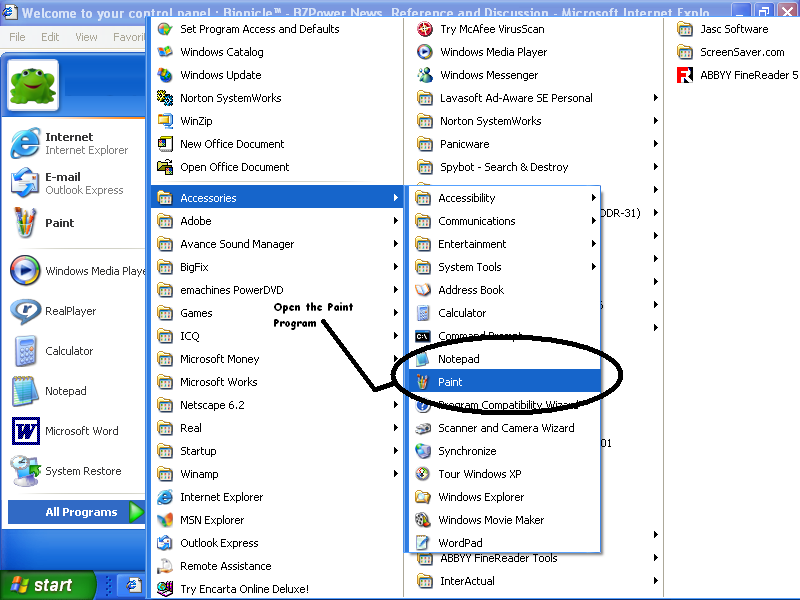This screenshot has width=800, height=600.
Task: Open WordPad from the Accessories list
Action: 504,542
